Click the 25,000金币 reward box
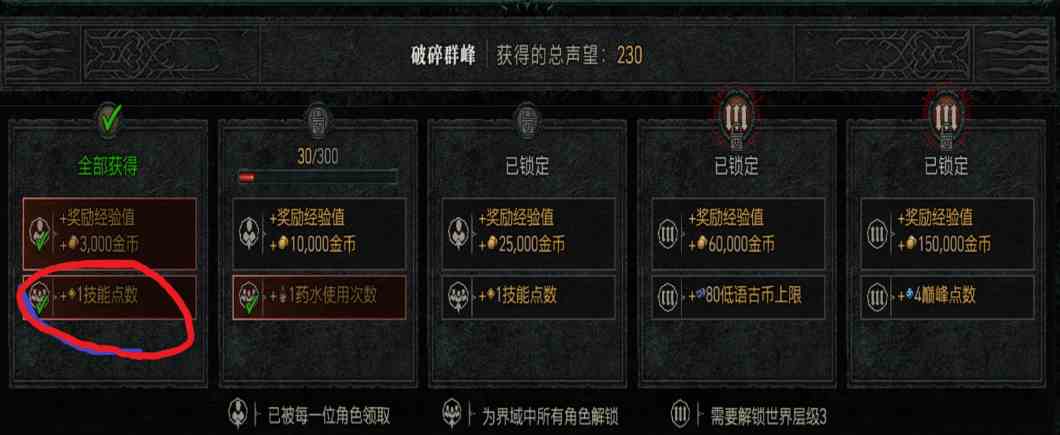1060x435 pixels. [x=529, y=234]
